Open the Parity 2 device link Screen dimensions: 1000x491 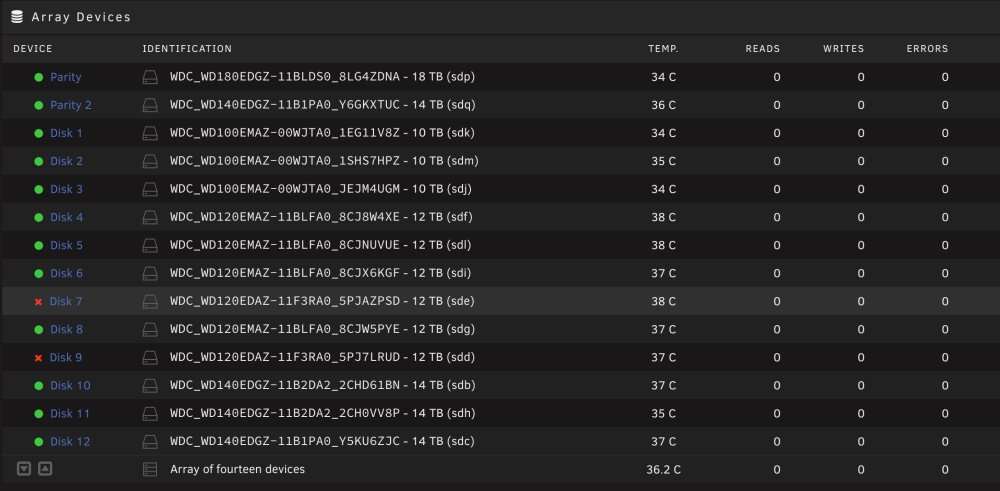pyautogui.click(x=71, y=105)
